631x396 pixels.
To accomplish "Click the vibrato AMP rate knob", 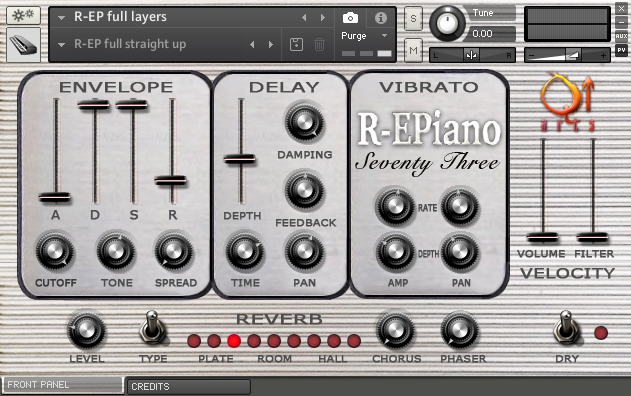I will 395,206.
